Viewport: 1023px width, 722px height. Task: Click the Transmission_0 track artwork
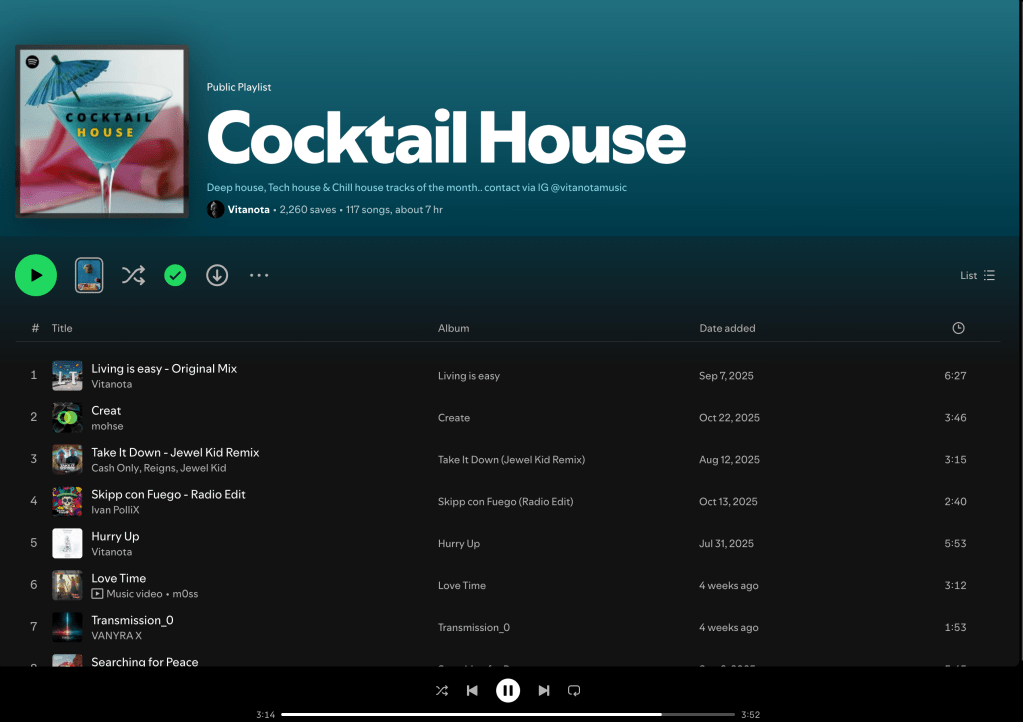(67, 627)
